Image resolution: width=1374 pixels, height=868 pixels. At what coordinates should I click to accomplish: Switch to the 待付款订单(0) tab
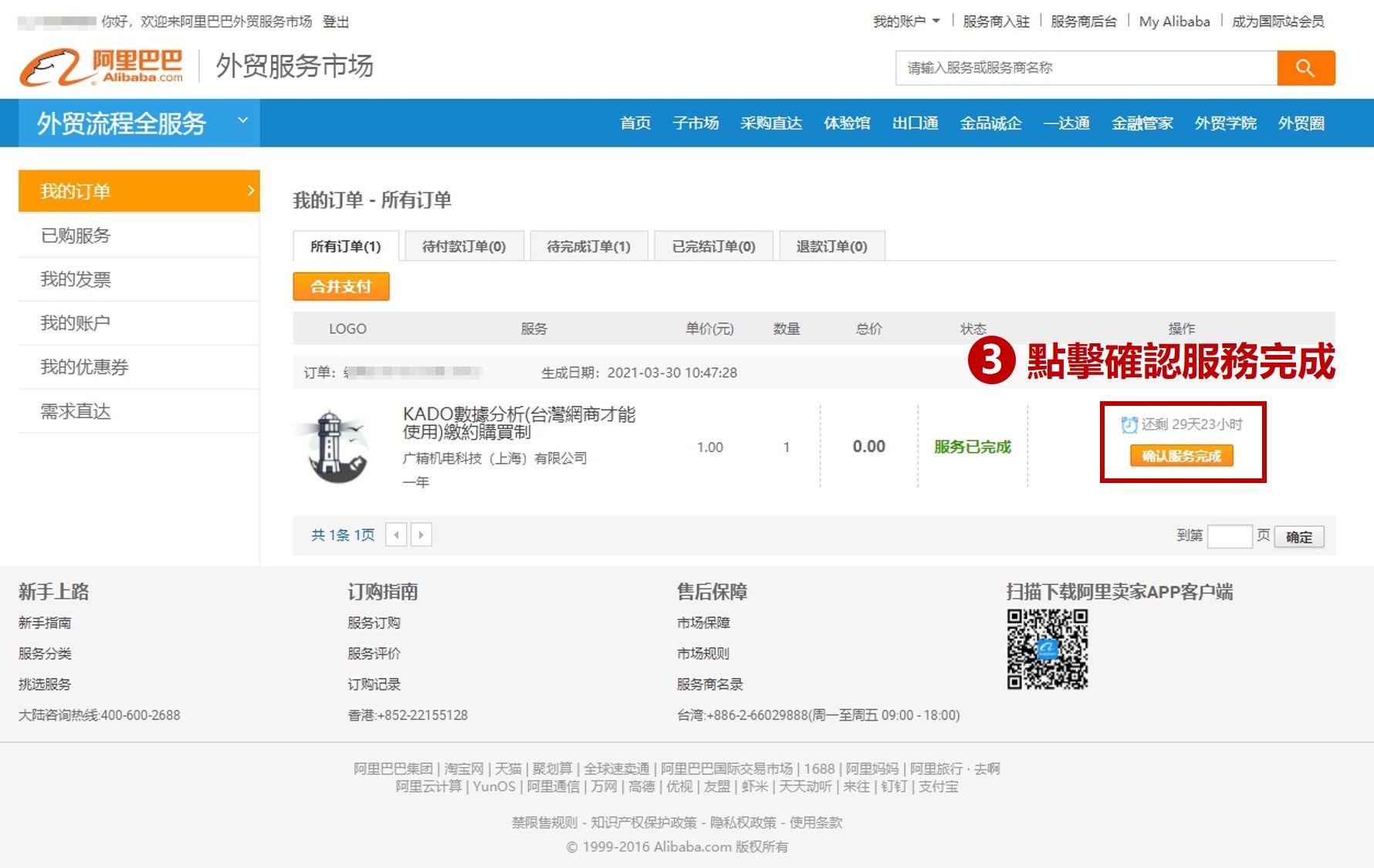pos(464,246)
